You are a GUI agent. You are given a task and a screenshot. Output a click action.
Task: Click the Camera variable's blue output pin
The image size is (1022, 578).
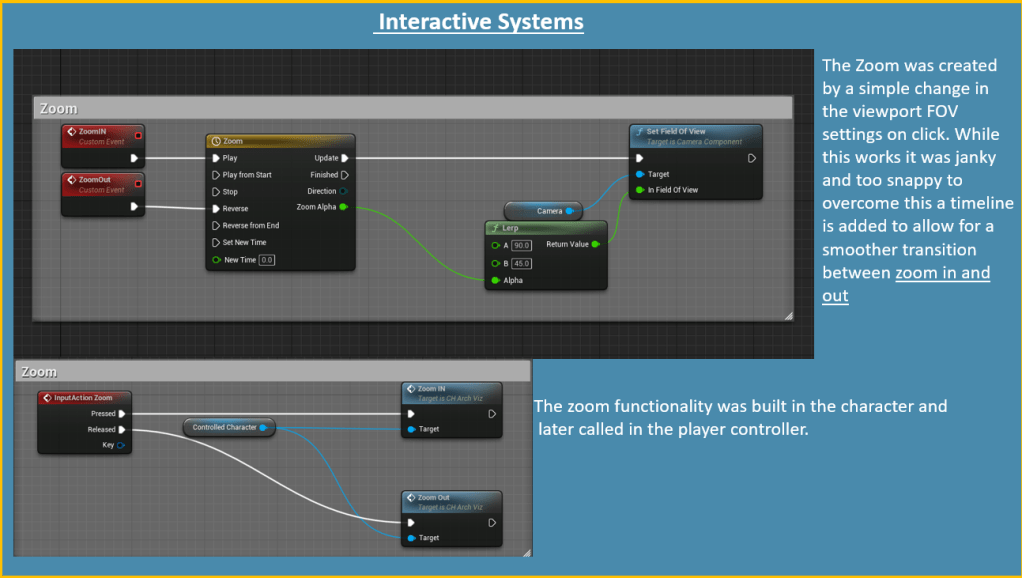click(x=569, y=211)
